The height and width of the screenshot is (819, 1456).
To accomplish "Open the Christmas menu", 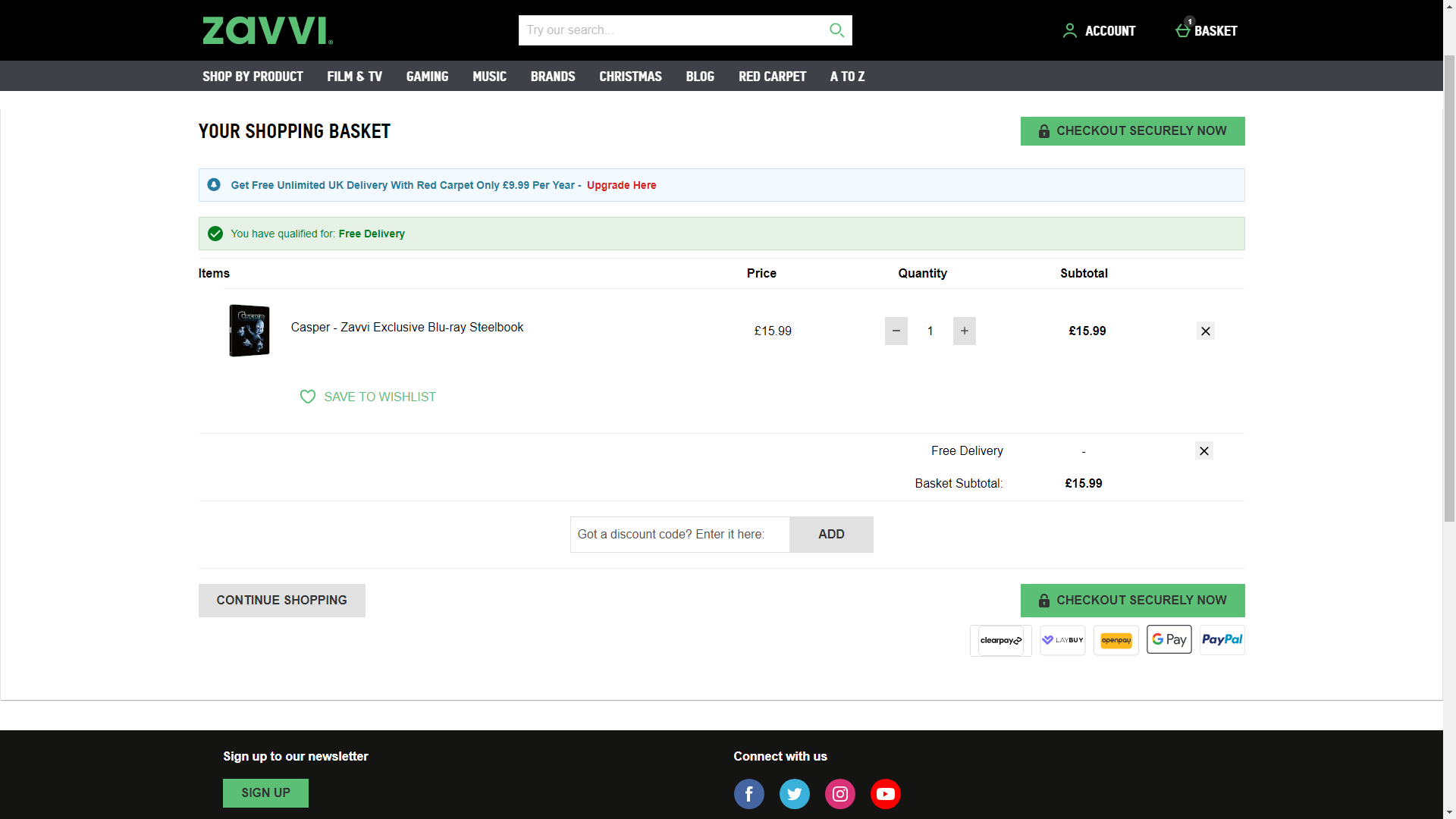I will [630, 76].
